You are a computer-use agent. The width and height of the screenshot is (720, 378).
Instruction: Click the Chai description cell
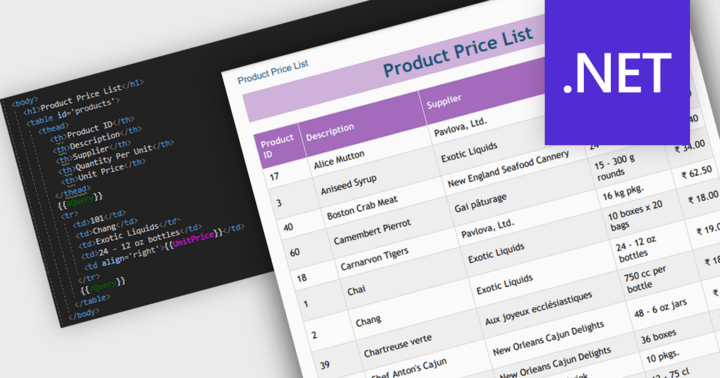[356, 290]
